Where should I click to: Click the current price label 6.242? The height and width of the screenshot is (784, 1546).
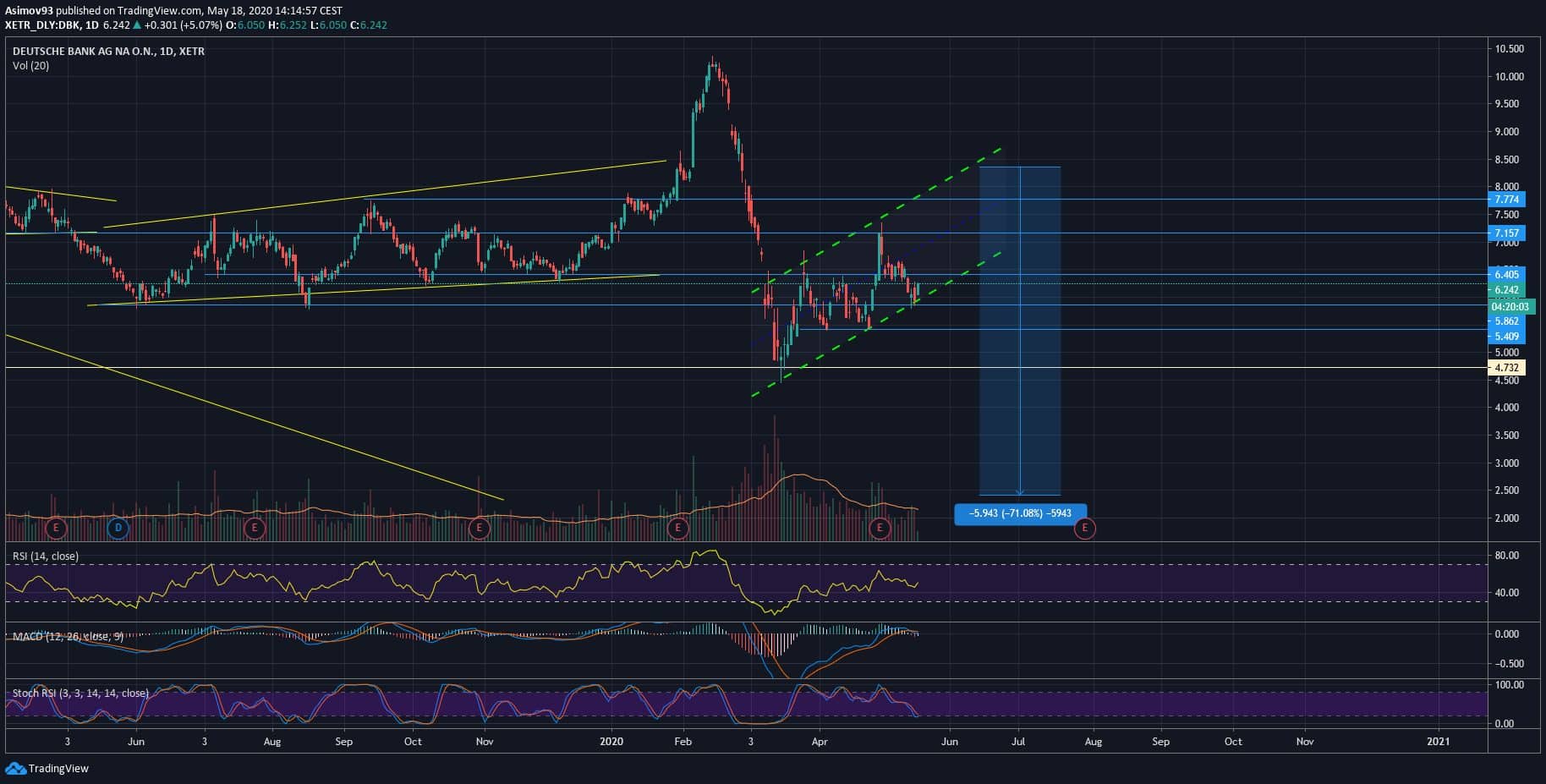tap(1506, 290)
